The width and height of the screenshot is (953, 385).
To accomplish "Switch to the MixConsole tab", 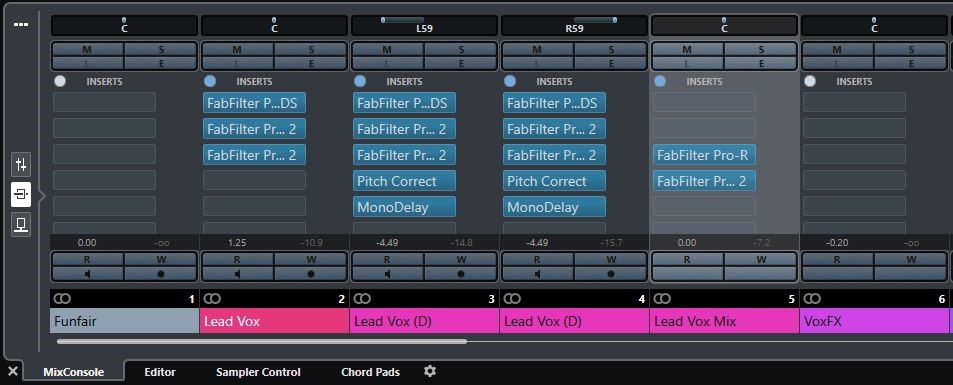I will tap(74, 372).
